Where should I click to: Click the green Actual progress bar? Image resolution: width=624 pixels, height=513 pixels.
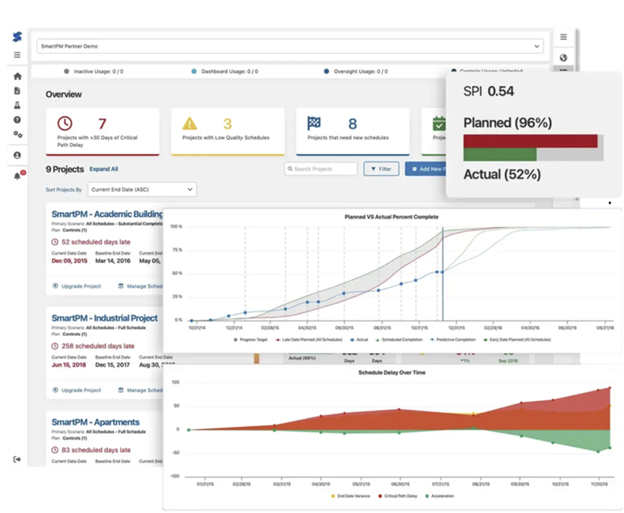pyautogui.click(x=500, y=154)
